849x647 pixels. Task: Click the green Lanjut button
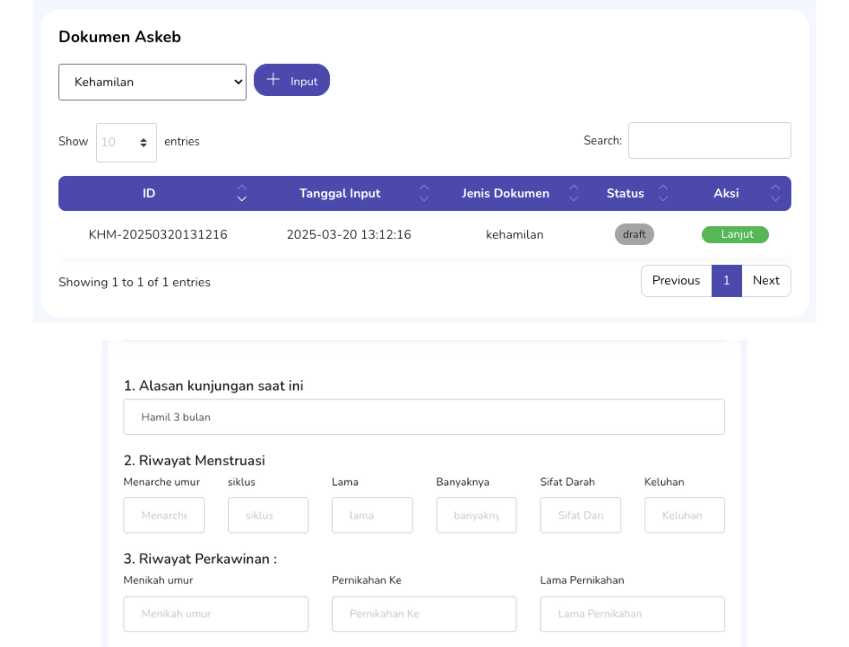pos(735,235)
